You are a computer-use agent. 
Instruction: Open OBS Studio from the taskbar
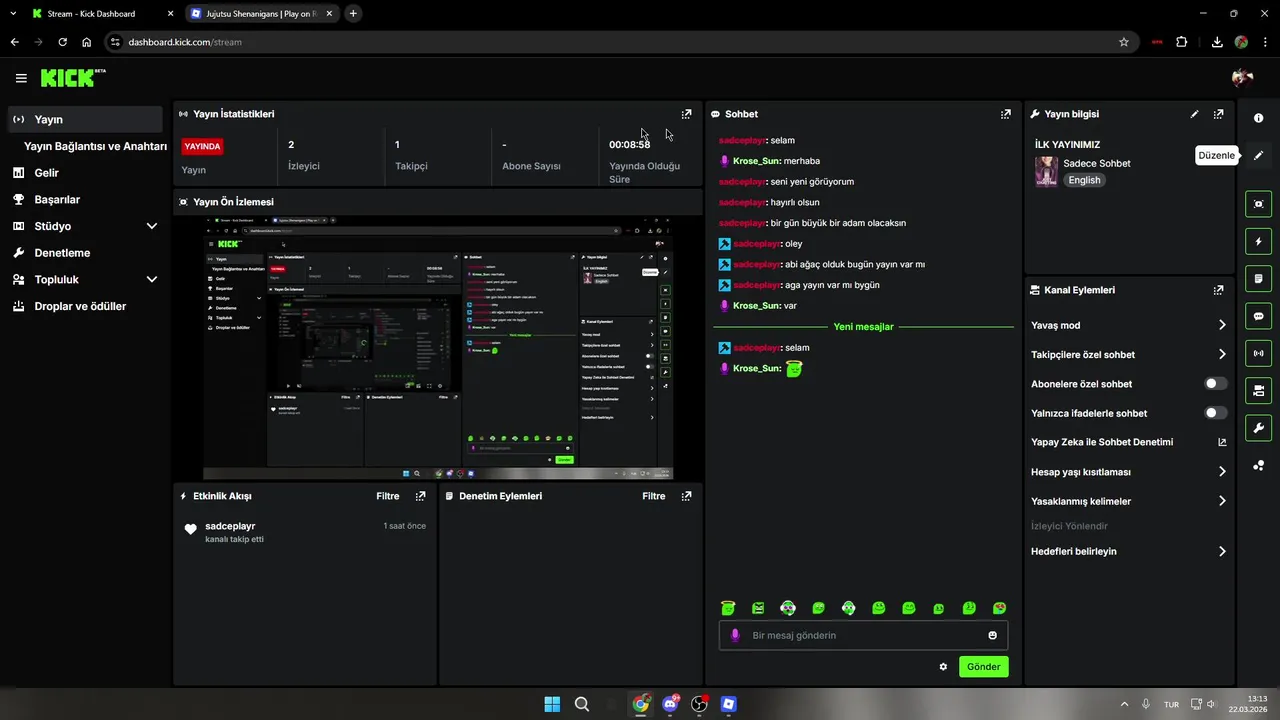pyautogui.click(x=699, y=704)
